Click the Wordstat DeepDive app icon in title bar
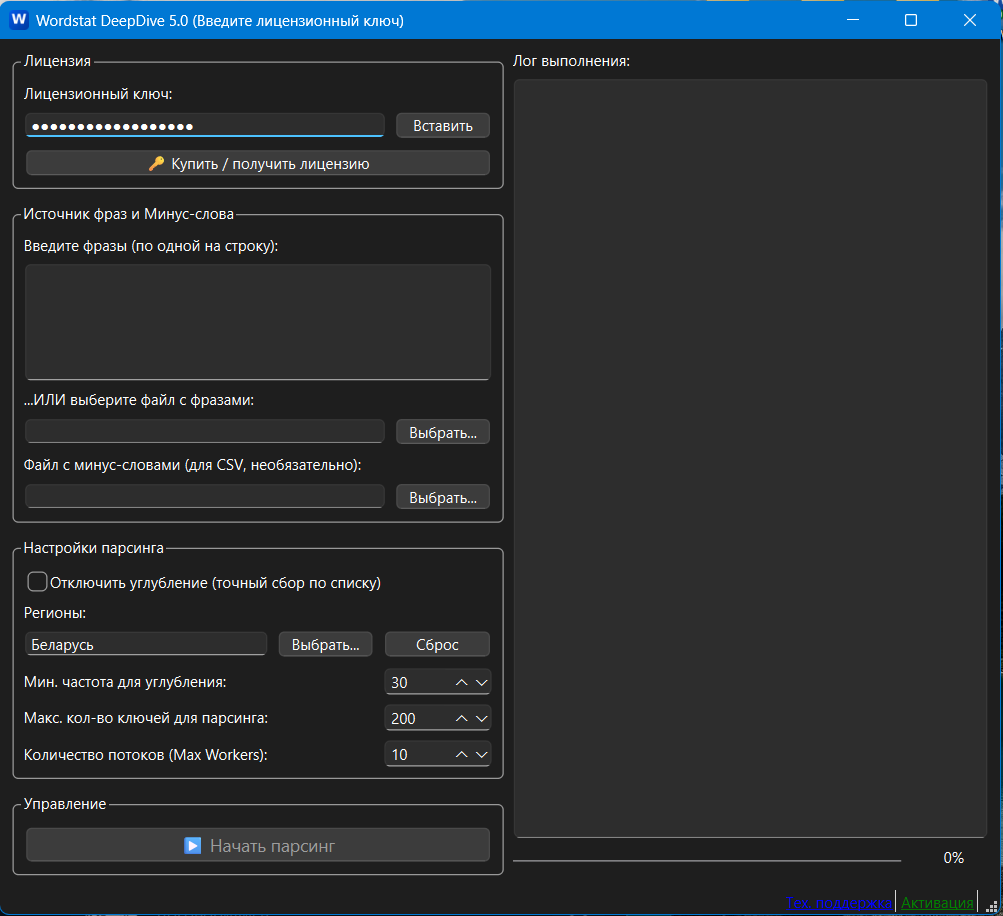The width and height of the screenshot is (1003, 916). [19, 19]
